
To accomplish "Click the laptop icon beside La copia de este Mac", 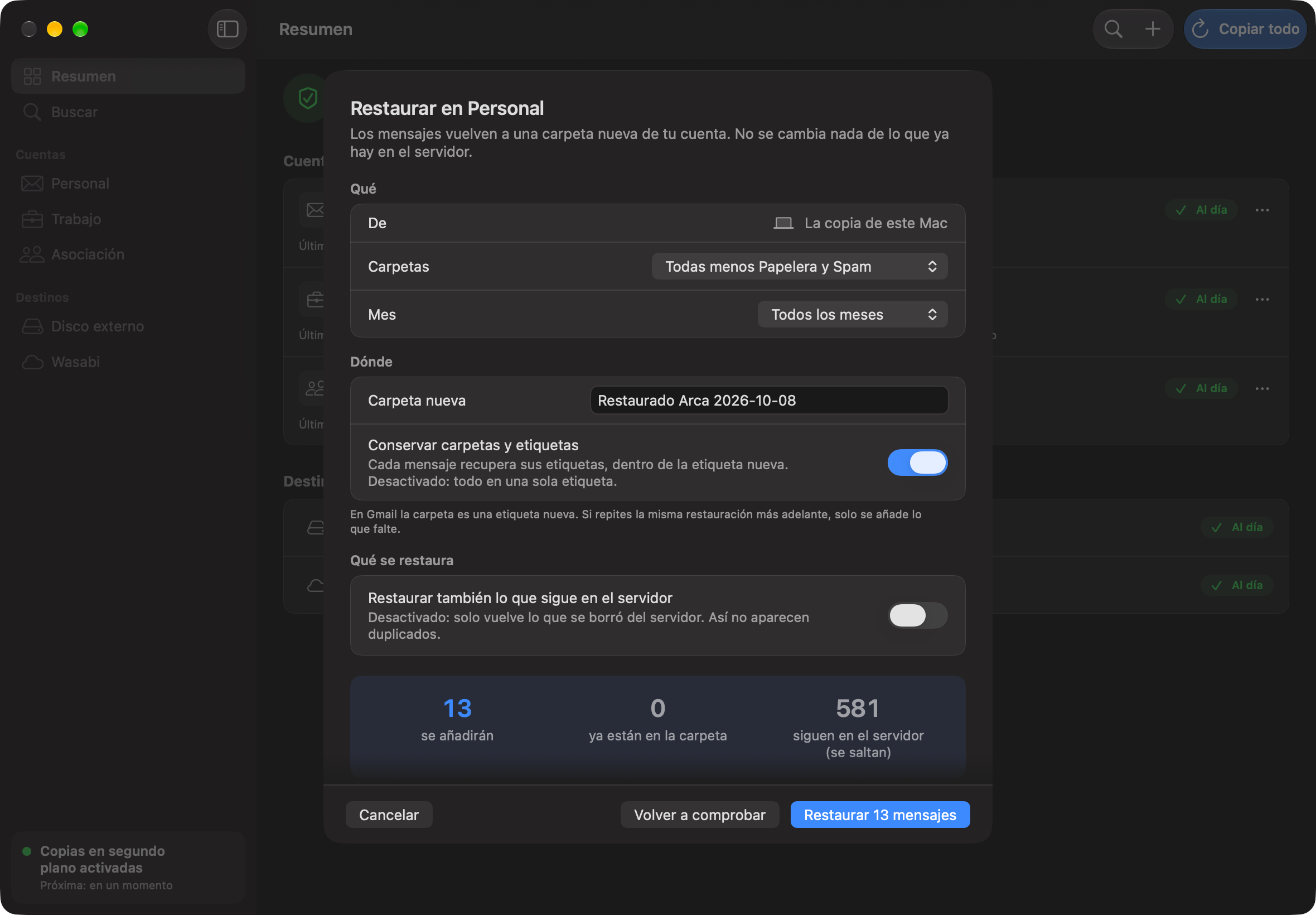I will [783, 223].
